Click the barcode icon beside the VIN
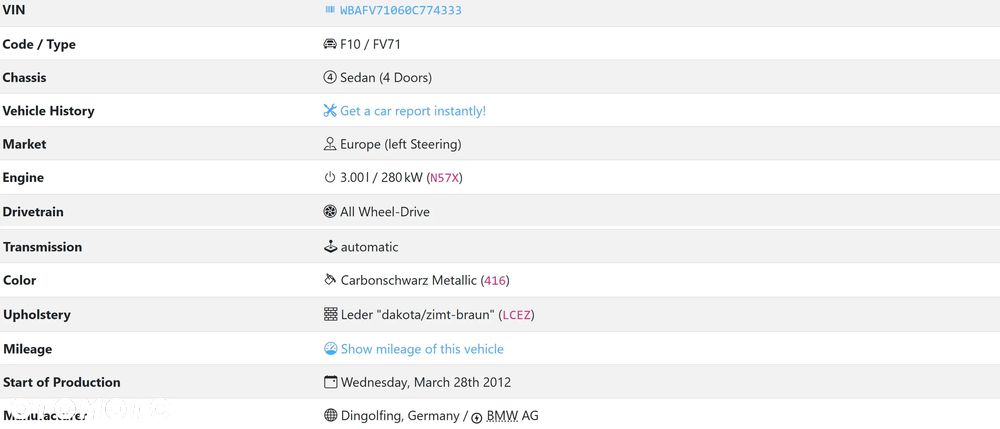1000x429 pixels. coord(330,10)
